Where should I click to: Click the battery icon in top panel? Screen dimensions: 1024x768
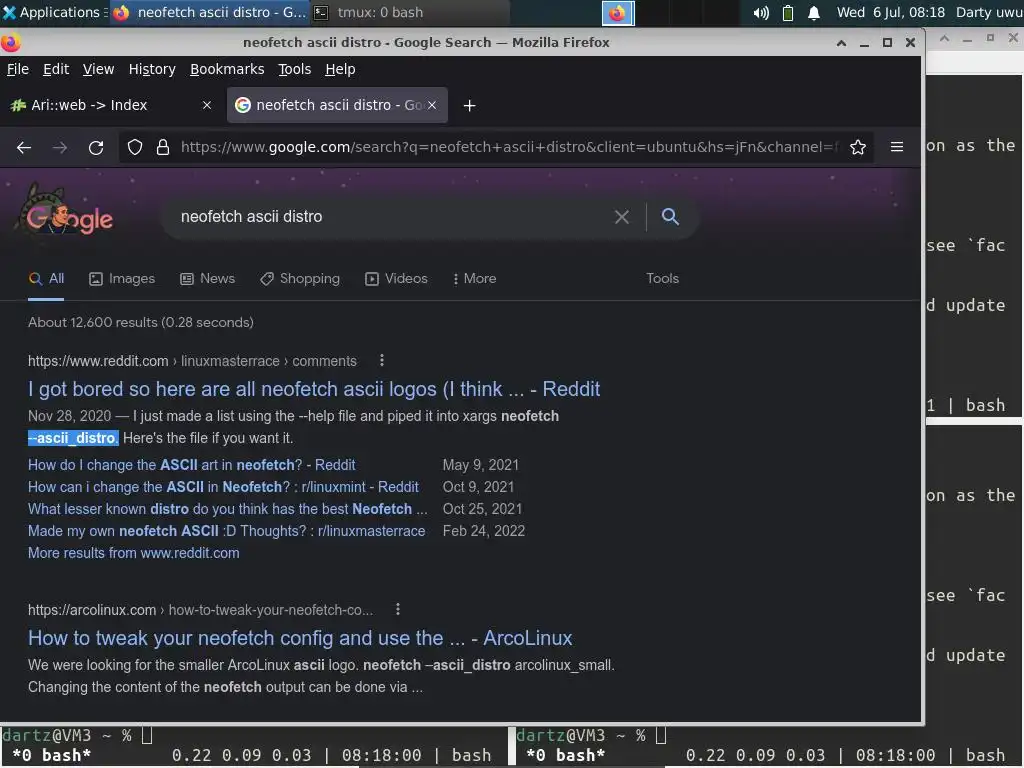pos(788,13)
